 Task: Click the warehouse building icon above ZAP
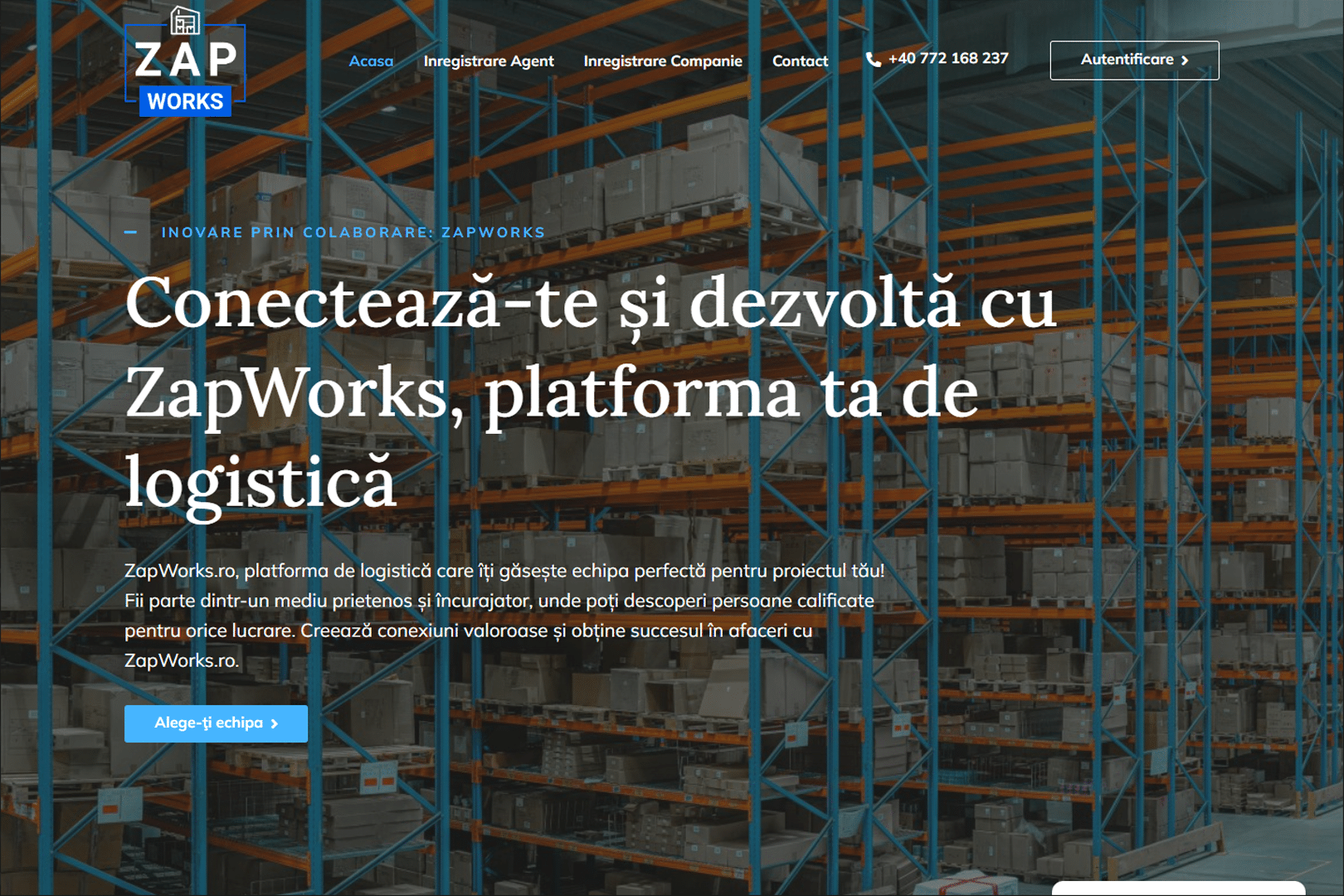click(184, 20)
